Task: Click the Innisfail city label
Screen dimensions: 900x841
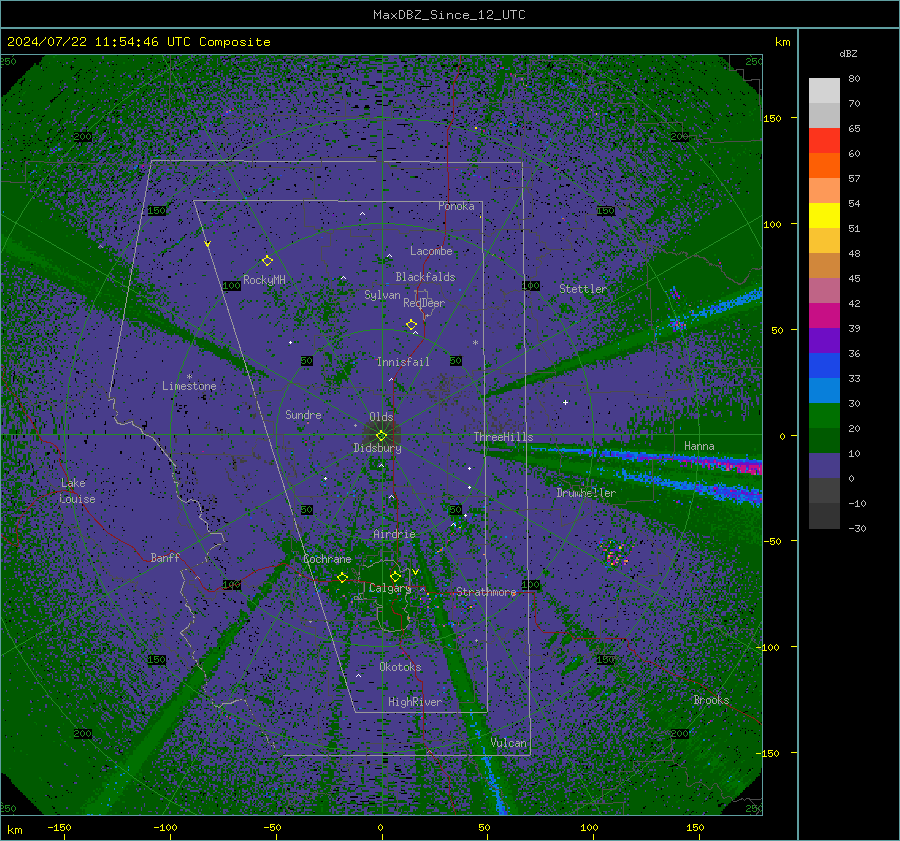Action: pyautogui.click(x=403, y=362)
